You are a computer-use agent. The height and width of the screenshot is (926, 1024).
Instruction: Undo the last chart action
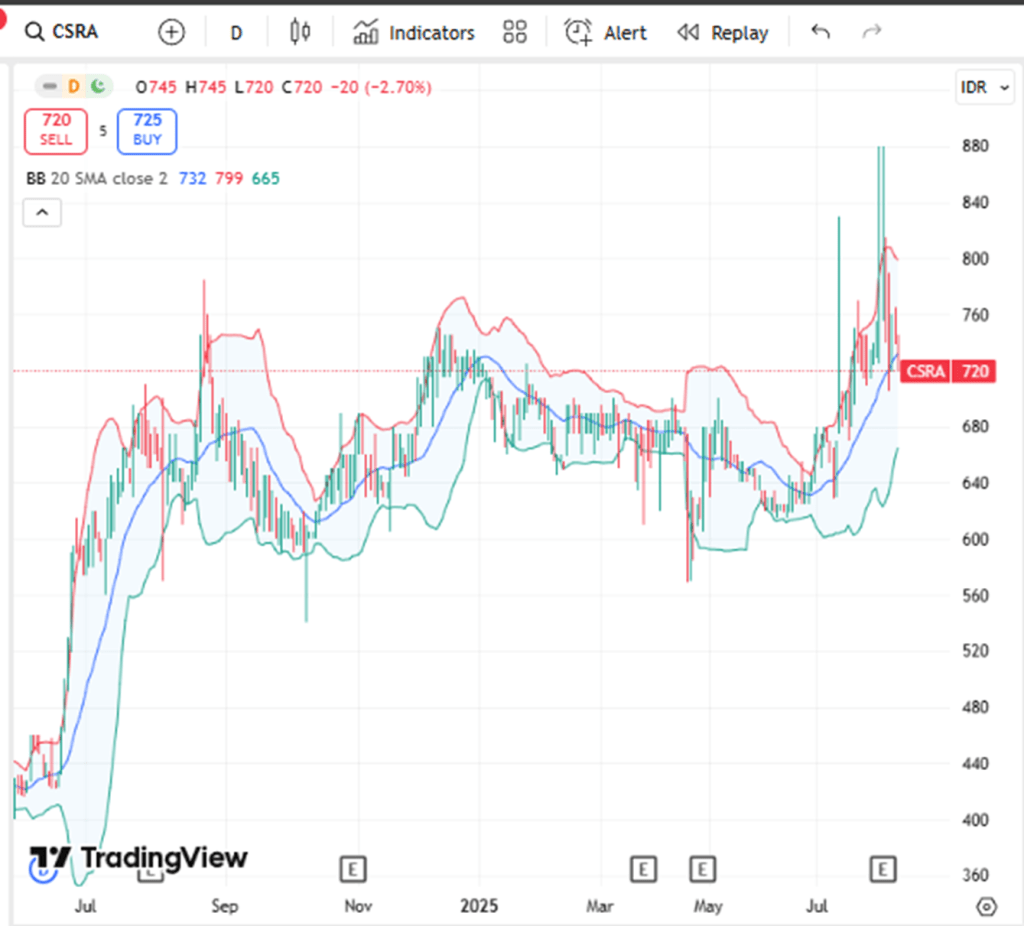click(x=820, y=33)
